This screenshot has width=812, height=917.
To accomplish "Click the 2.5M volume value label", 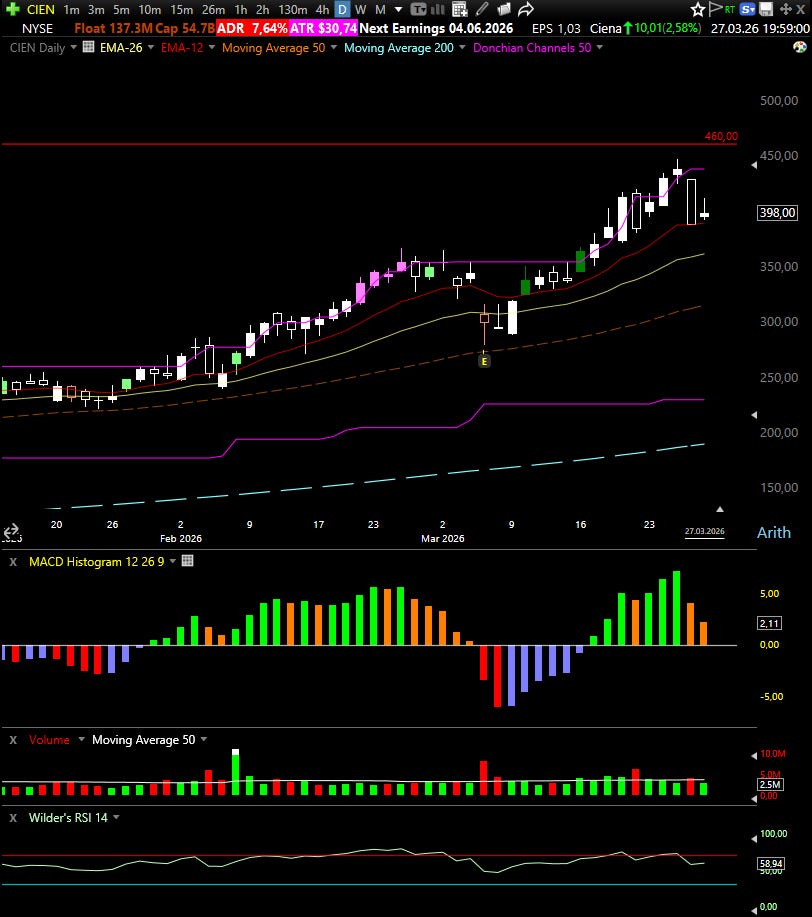I will click(x=770, y=785).
